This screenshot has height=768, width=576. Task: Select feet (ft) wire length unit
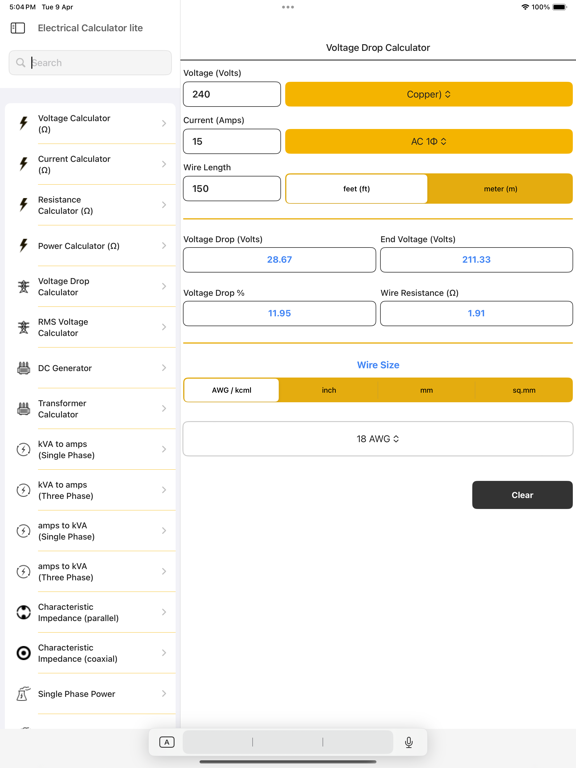[x=357, y=189]
